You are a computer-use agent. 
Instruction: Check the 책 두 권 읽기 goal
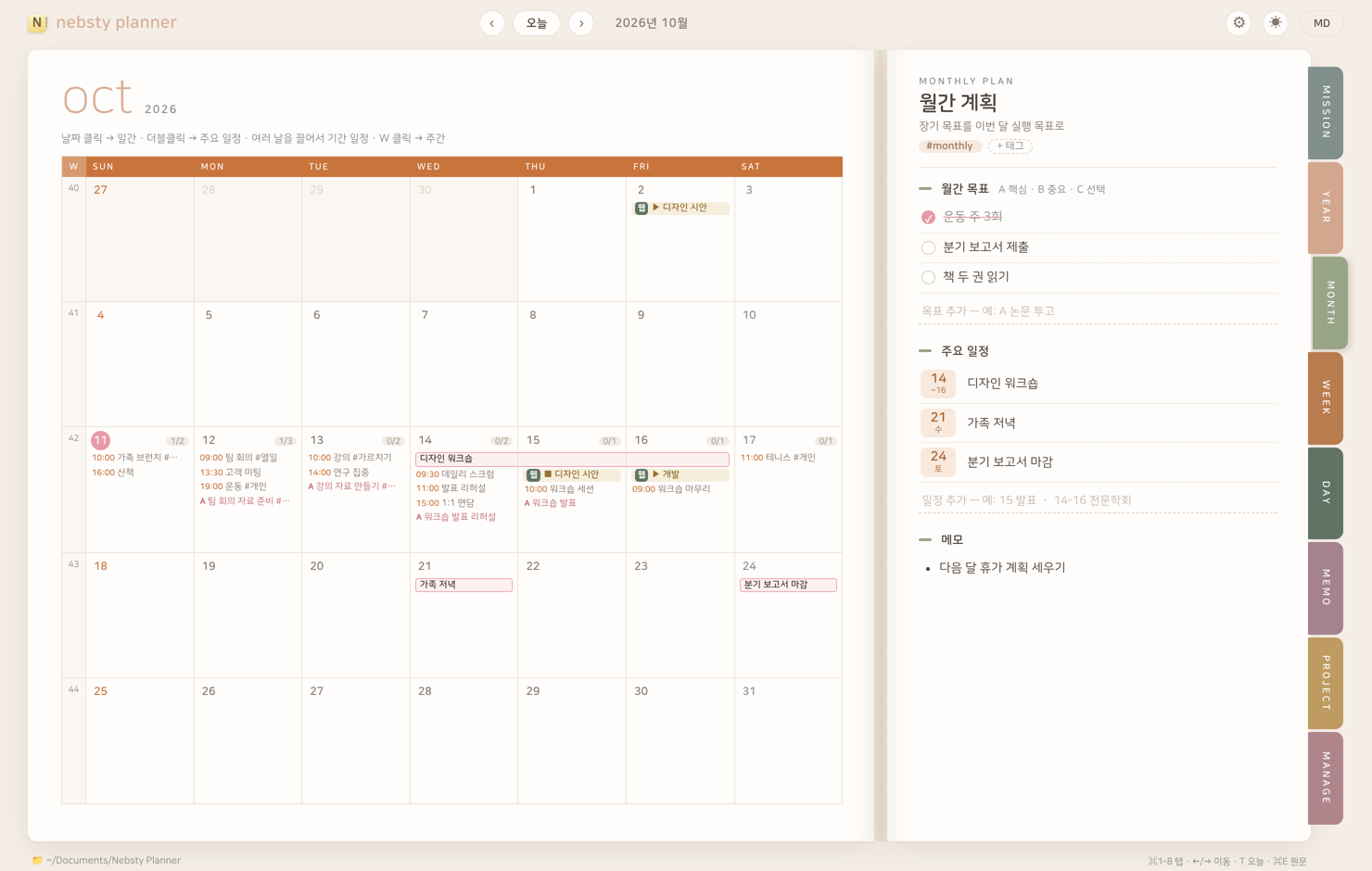pyautogui.click(x=928, y=277)
